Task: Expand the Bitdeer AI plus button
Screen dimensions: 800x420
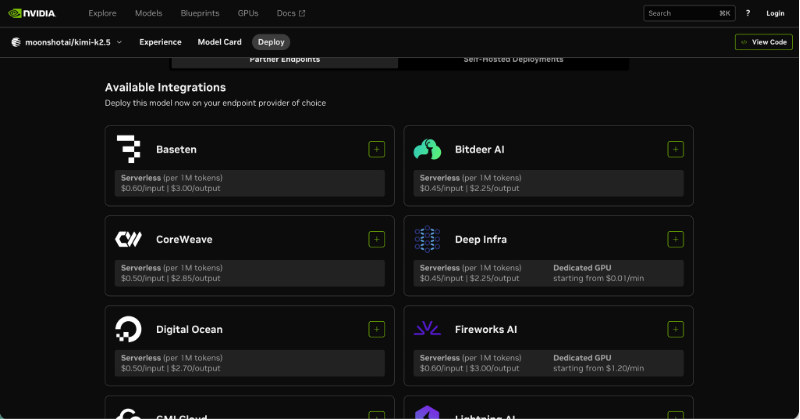Action: [675, 149]
